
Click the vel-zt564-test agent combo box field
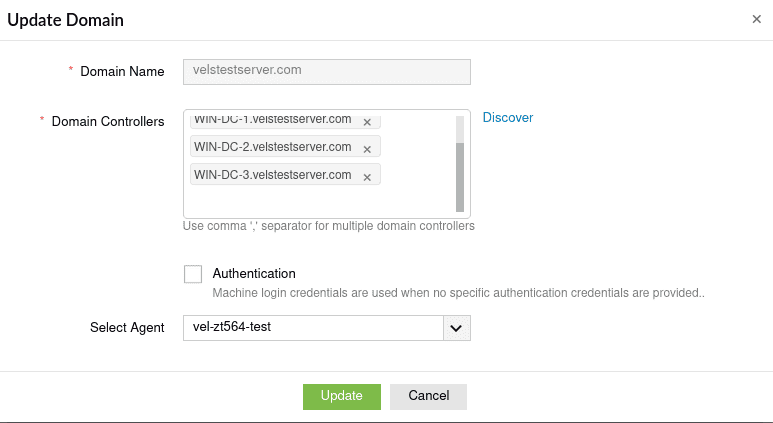[312, 328]
